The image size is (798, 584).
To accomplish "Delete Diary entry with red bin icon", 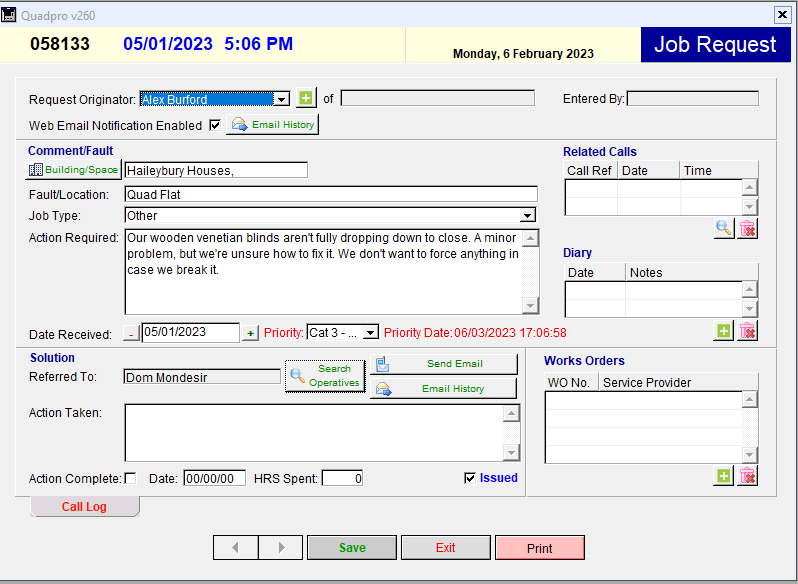I will (747, 331).
